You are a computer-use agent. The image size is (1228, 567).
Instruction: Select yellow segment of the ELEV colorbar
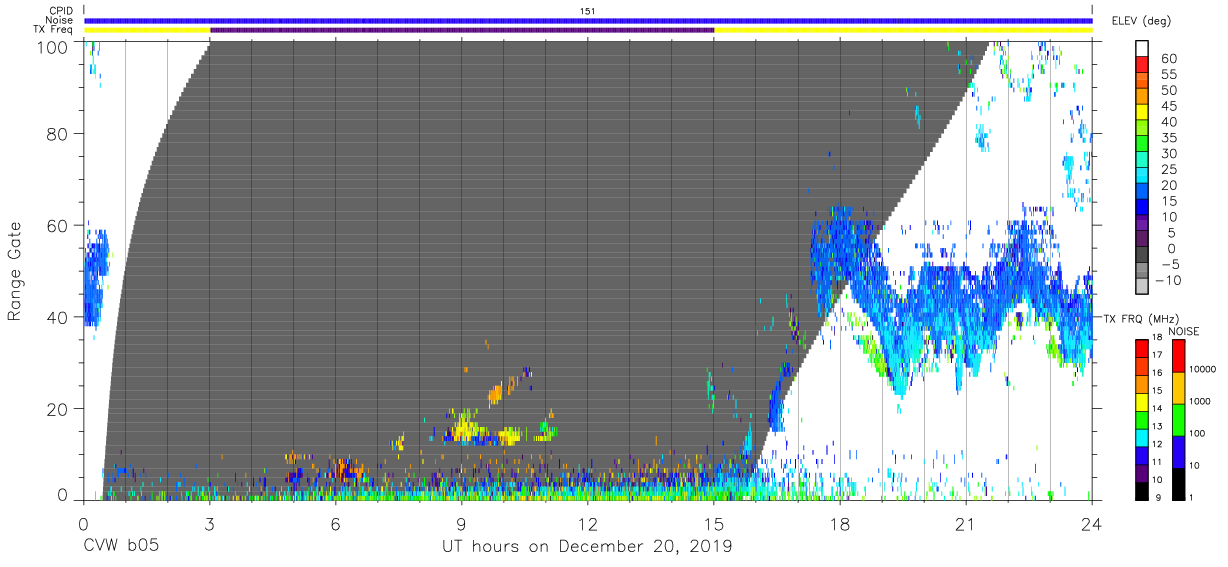[x=1143, y=111]
